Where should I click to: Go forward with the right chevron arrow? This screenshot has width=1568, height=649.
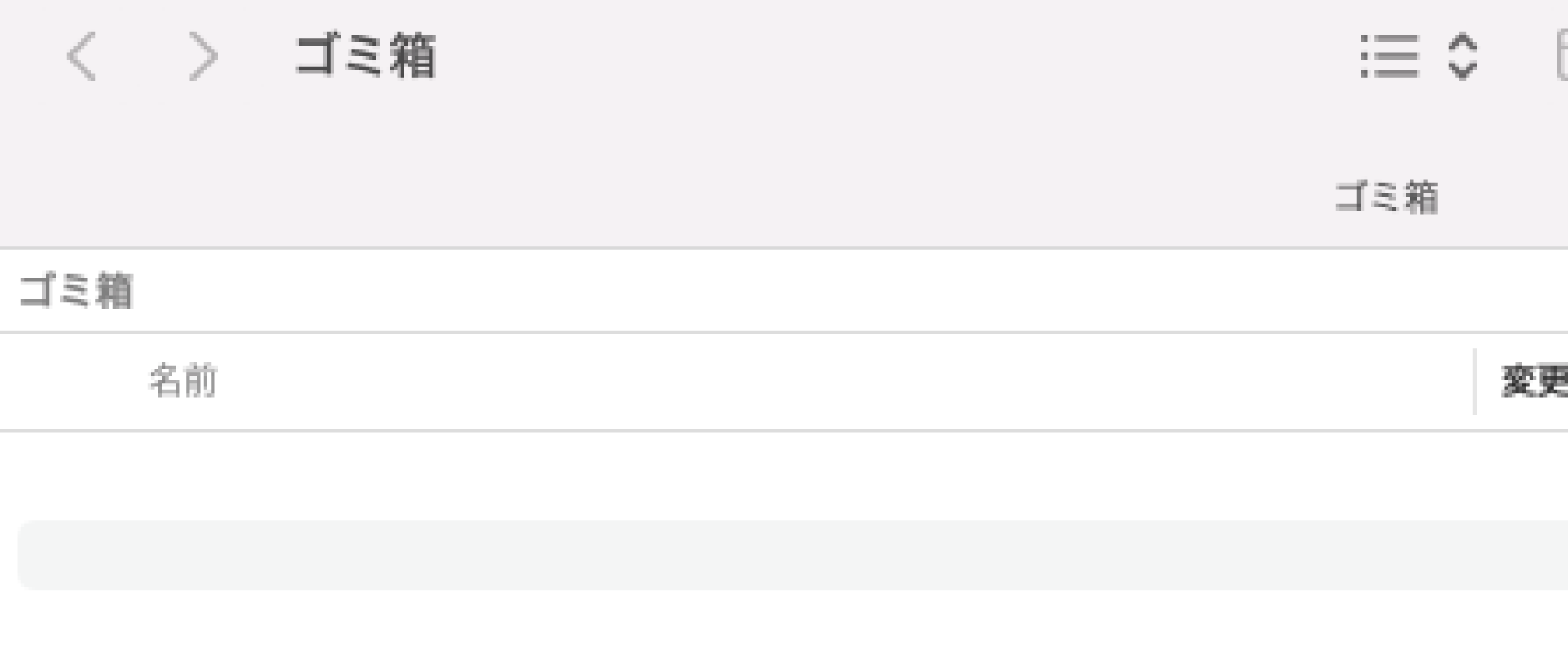[x=203, y=56]
